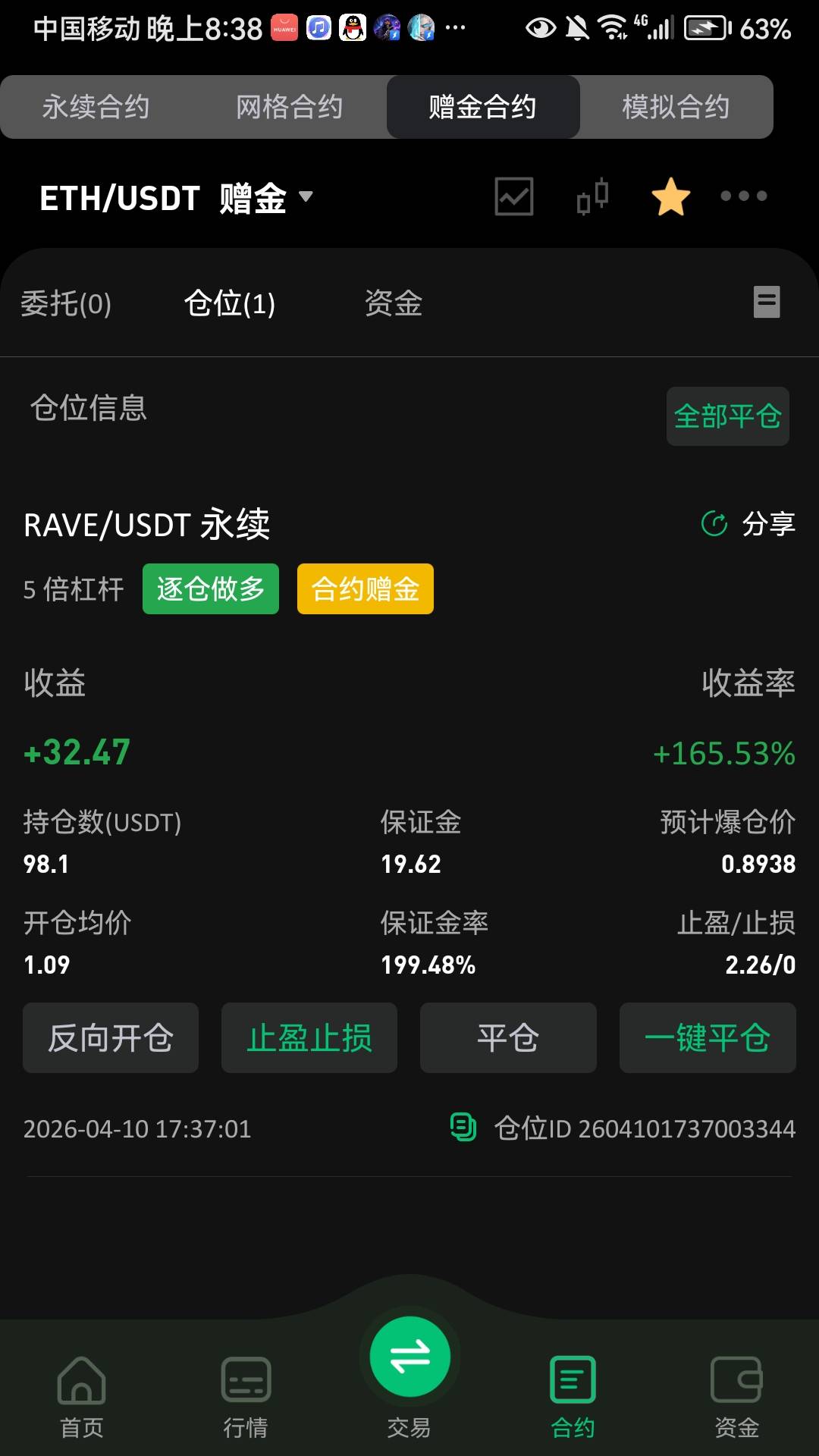
Task: Tap the 2026-04-10 17:37:01 timestamp
Action: point(137,1129)
